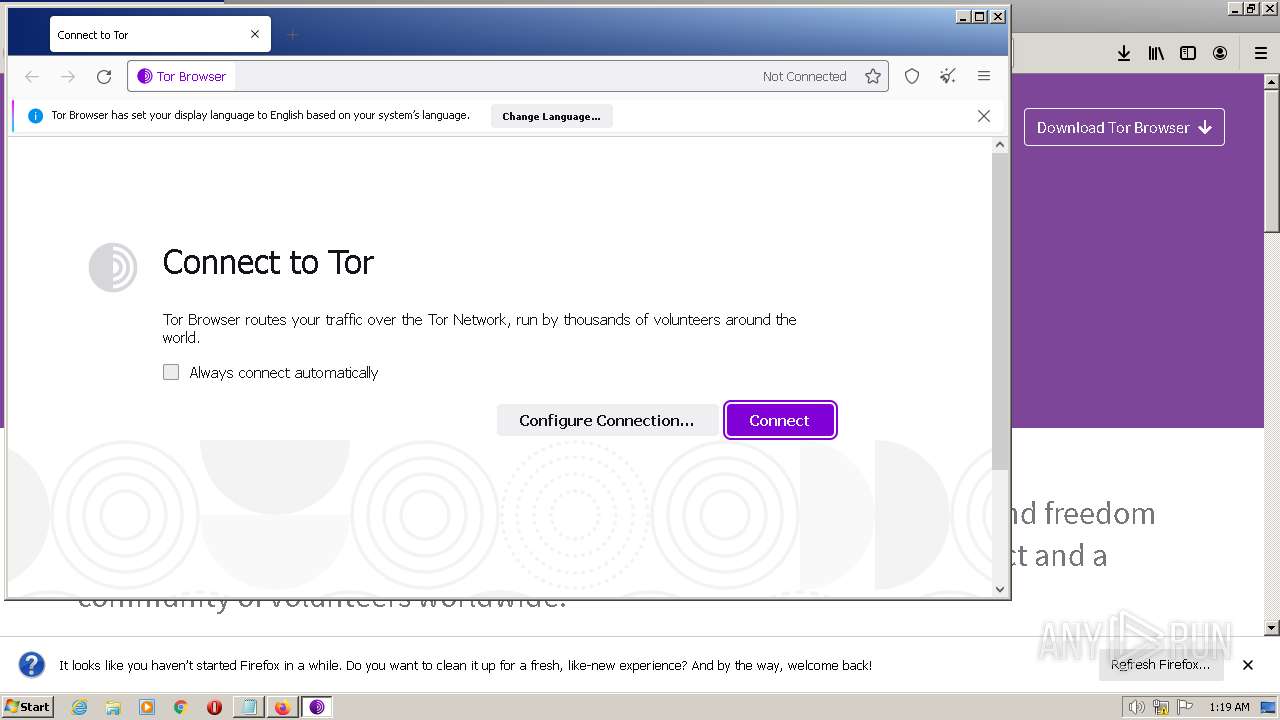1280x720 pixels.
Task: Close the Connect to Tor tab
Action: pyautogui.click(x=255, y=34)
